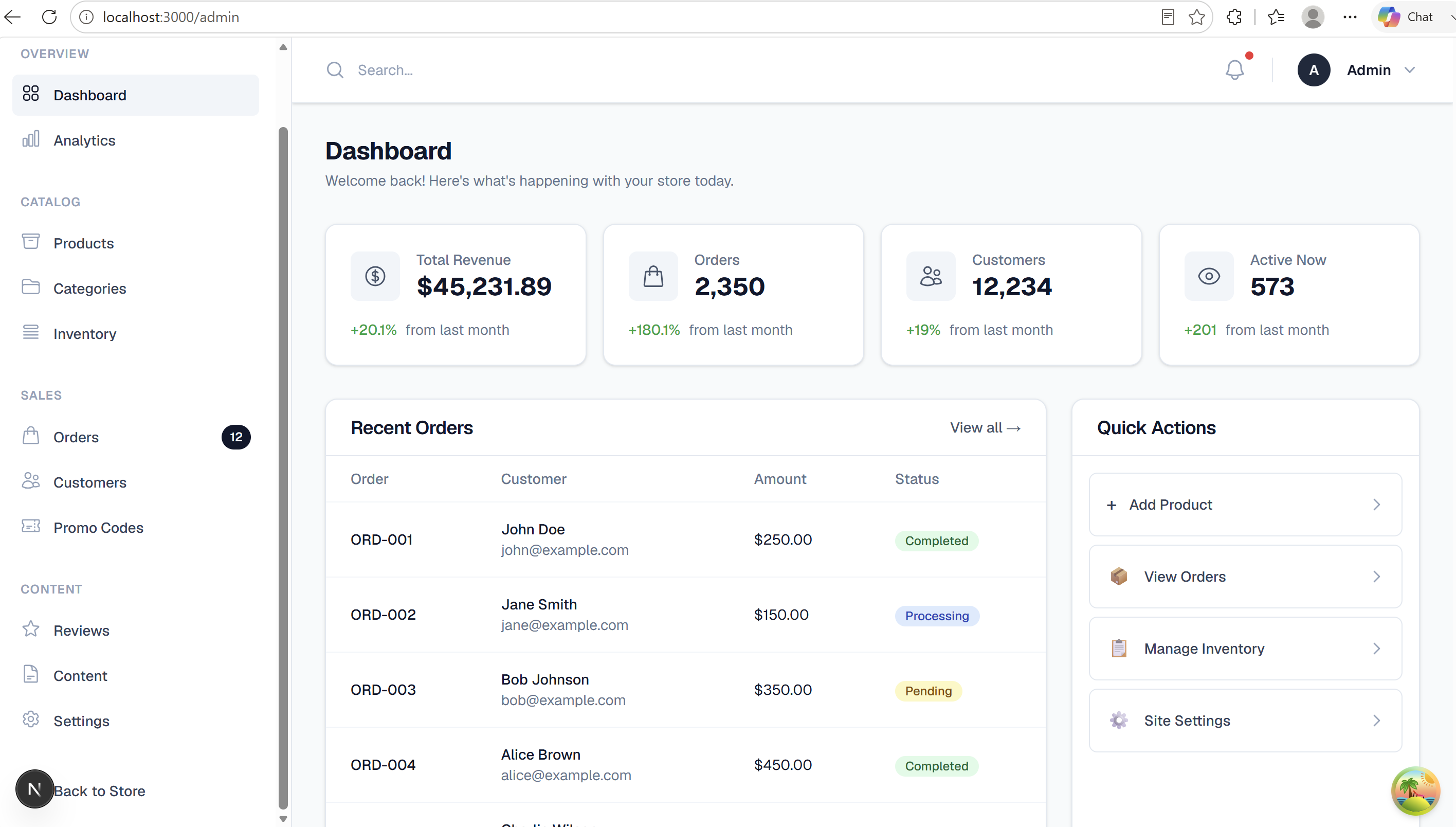The height and width of the screenshot is (827, 1456).
Task: Click the Total Revenue dollar icon
Action: point(375,276)
